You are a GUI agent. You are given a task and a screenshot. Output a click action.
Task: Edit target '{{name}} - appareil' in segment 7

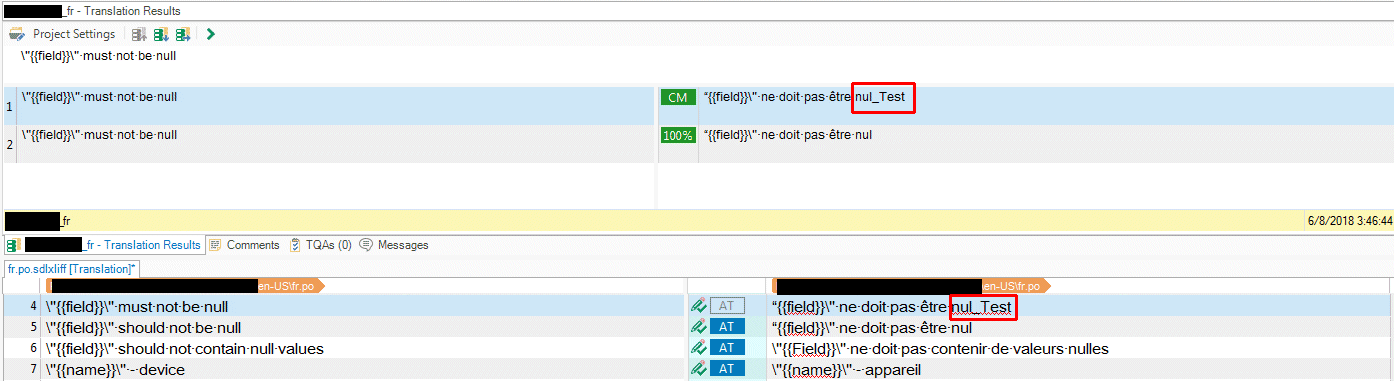pos(847,369)
